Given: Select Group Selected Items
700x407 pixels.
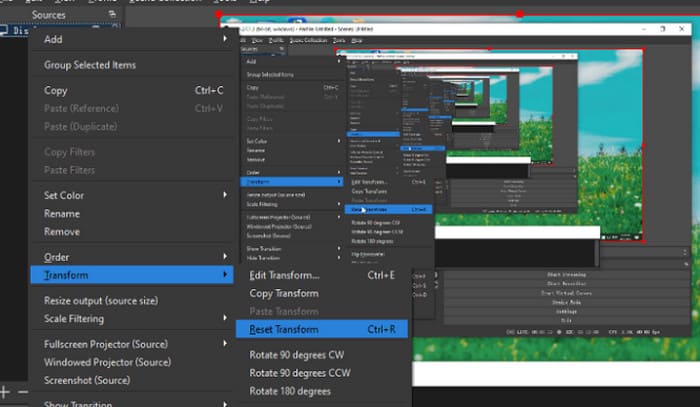Looking at the screenshot, I should pos(90,65).
